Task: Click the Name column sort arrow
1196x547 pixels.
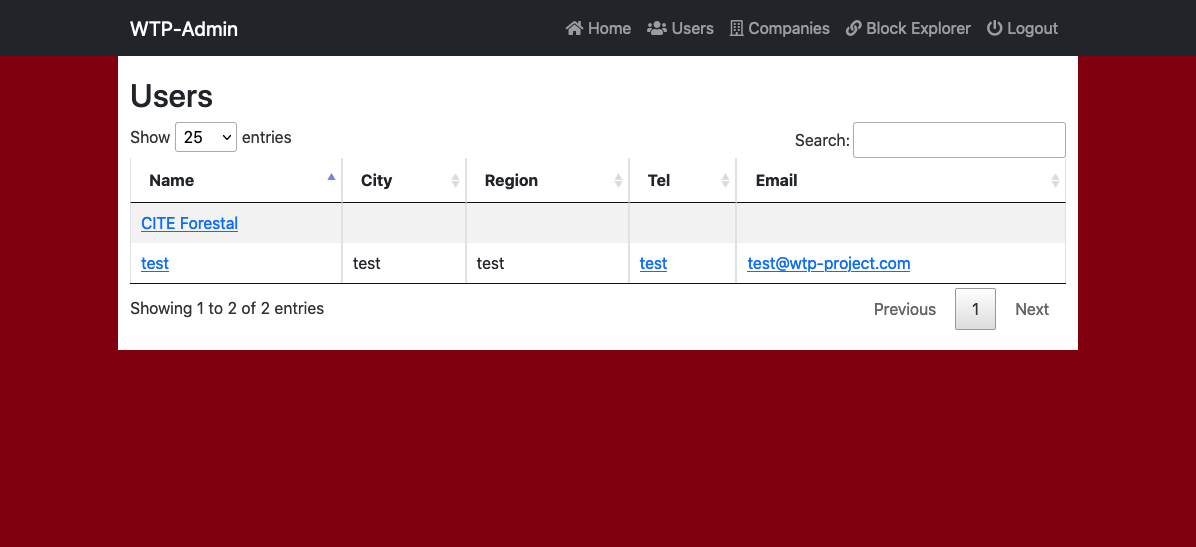Action: coord(331,176)
